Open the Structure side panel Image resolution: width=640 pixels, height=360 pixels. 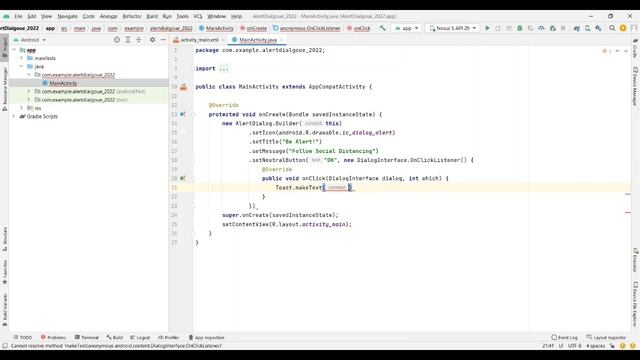[x=4, y=239]
